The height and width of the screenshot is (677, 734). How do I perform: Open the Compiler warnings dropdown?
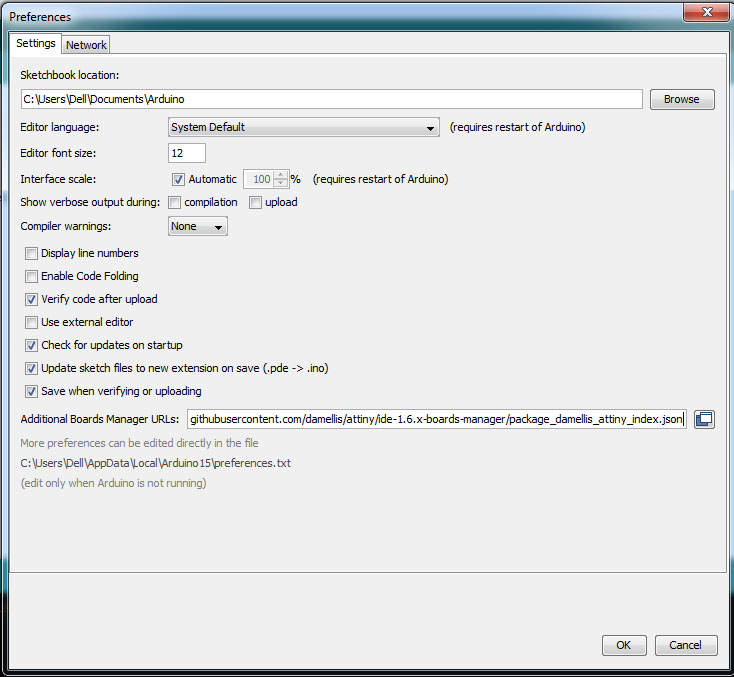pos(198,226)
